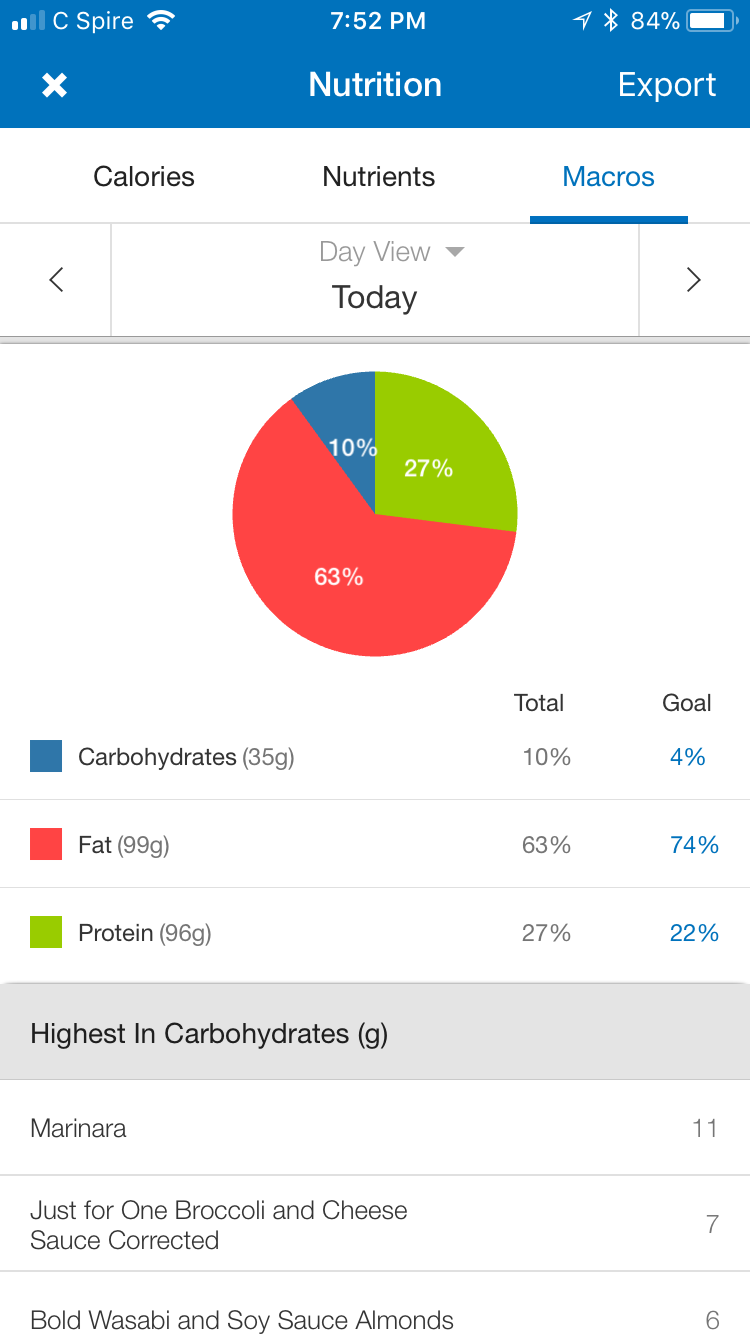Tap the battery icon in status bar

tap(711, 21)
